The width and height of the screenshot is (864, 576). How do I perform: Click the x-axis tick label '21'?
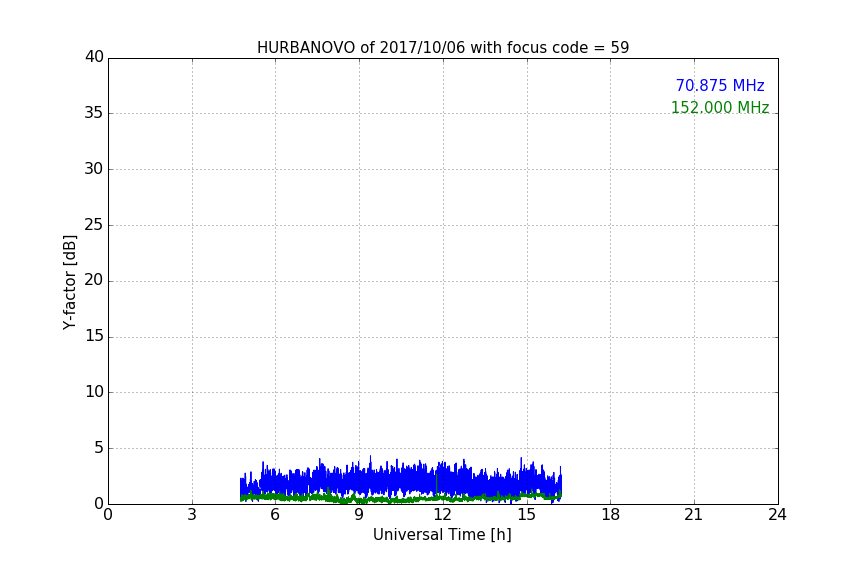(x=694, y=515)
